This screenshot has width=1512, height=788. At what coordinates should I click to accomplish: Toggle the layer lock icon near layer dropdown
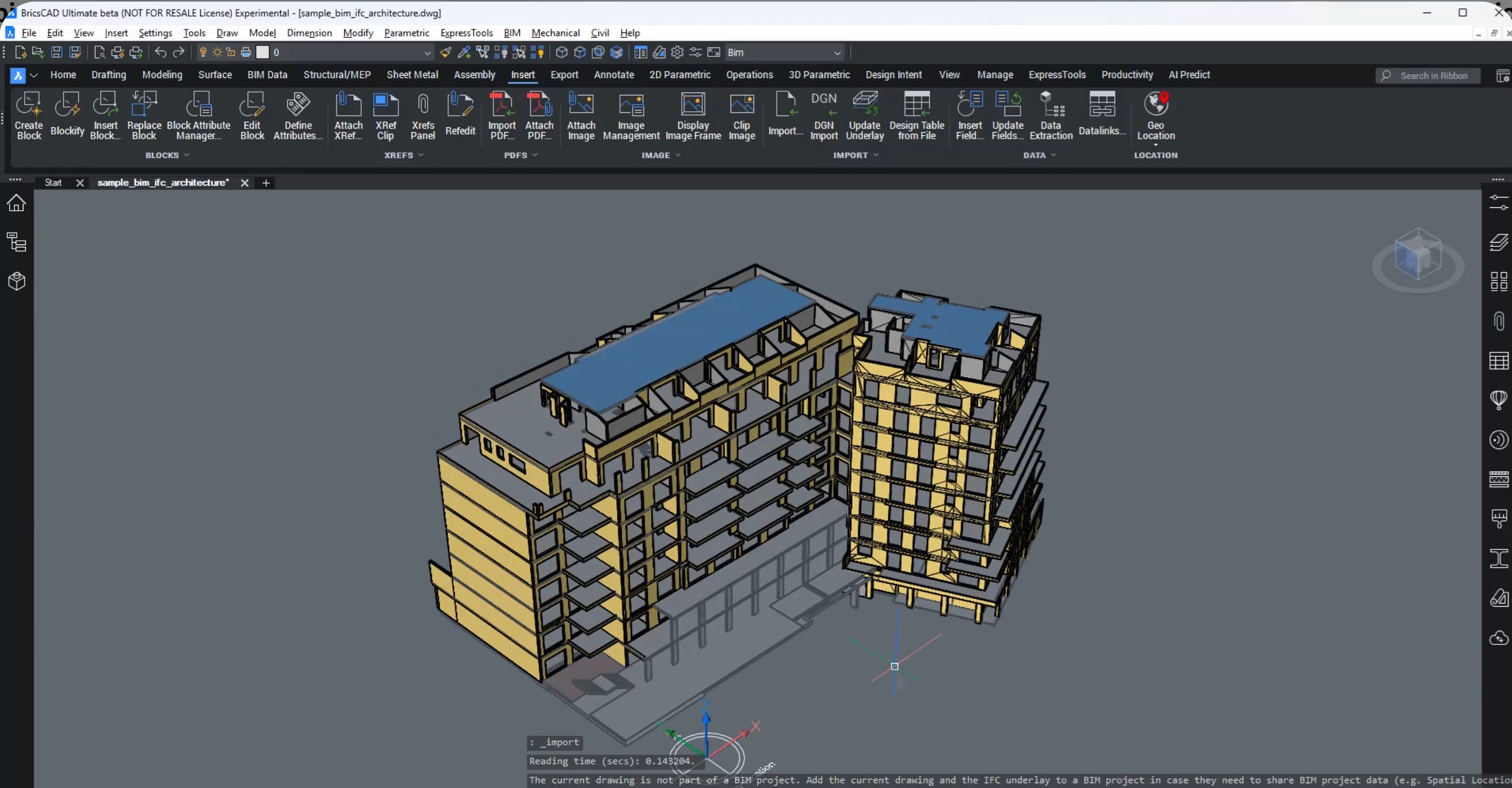(x=231, y=52)
